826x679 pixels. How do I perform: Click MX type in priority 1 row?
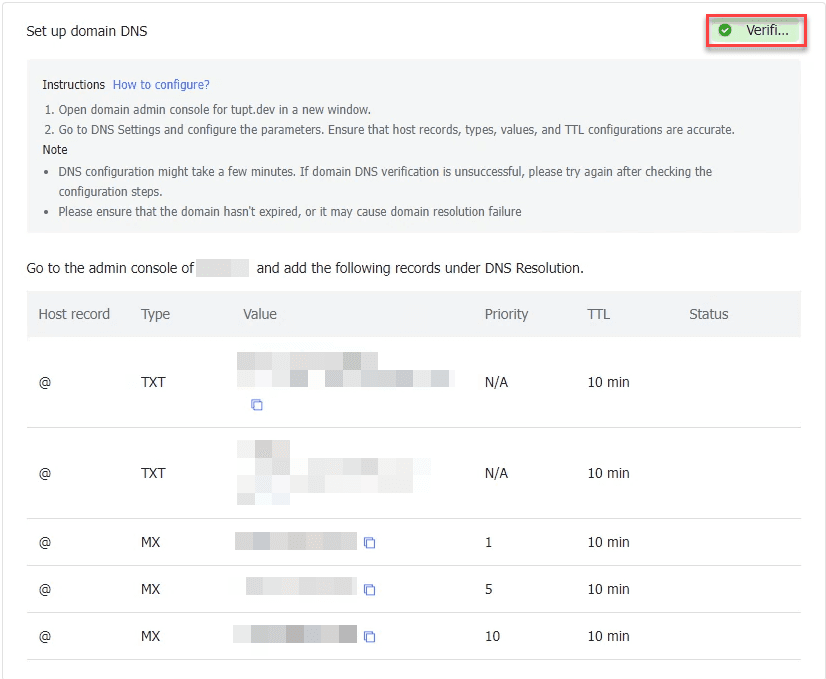pyautogui.click(x=151, y=543)
